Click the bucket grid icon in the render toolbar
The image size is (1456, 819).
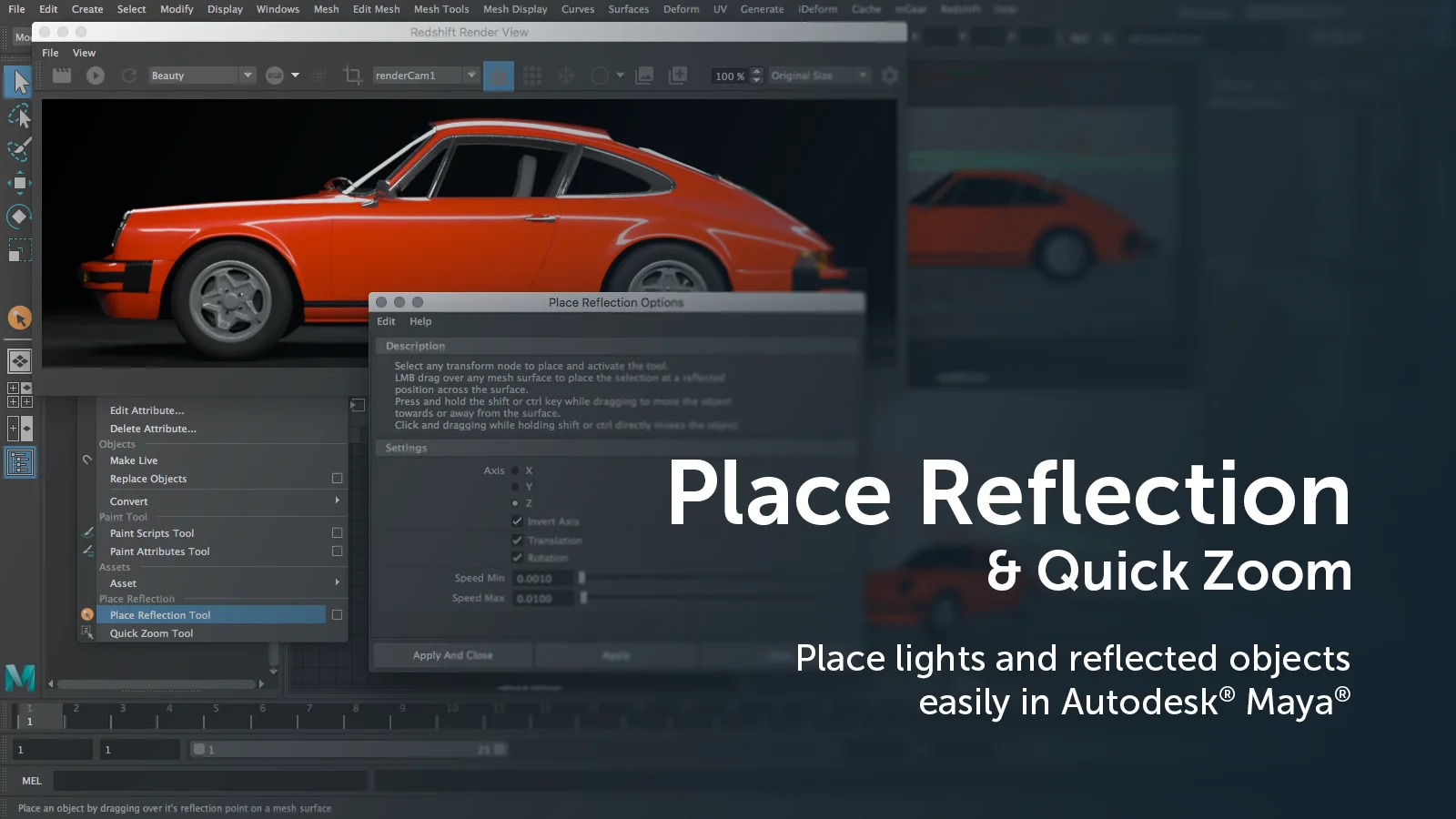click(x=531, y=76)
